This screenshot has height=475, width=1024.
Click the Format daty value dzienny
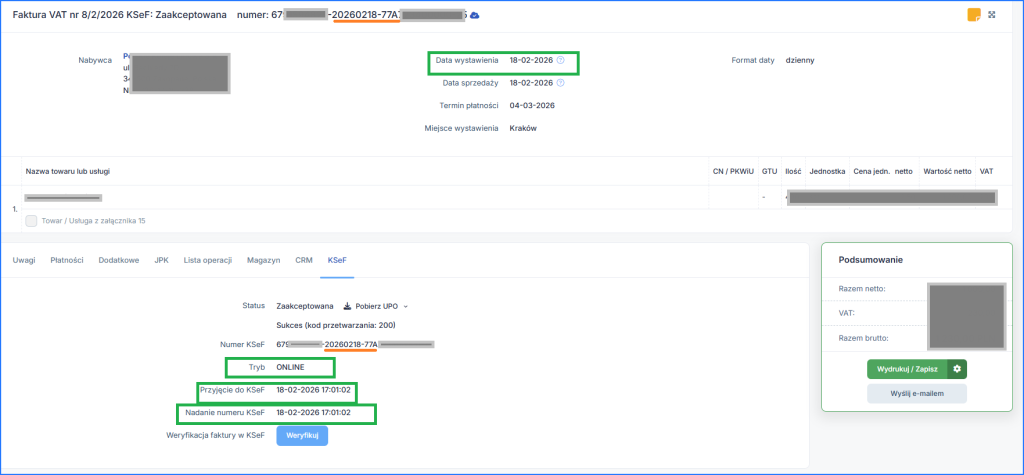click(x=801, y=60)
